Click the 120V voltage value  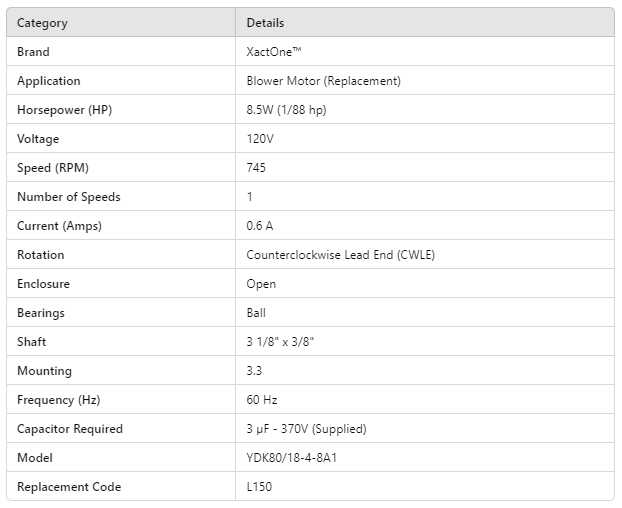(260, 139)
